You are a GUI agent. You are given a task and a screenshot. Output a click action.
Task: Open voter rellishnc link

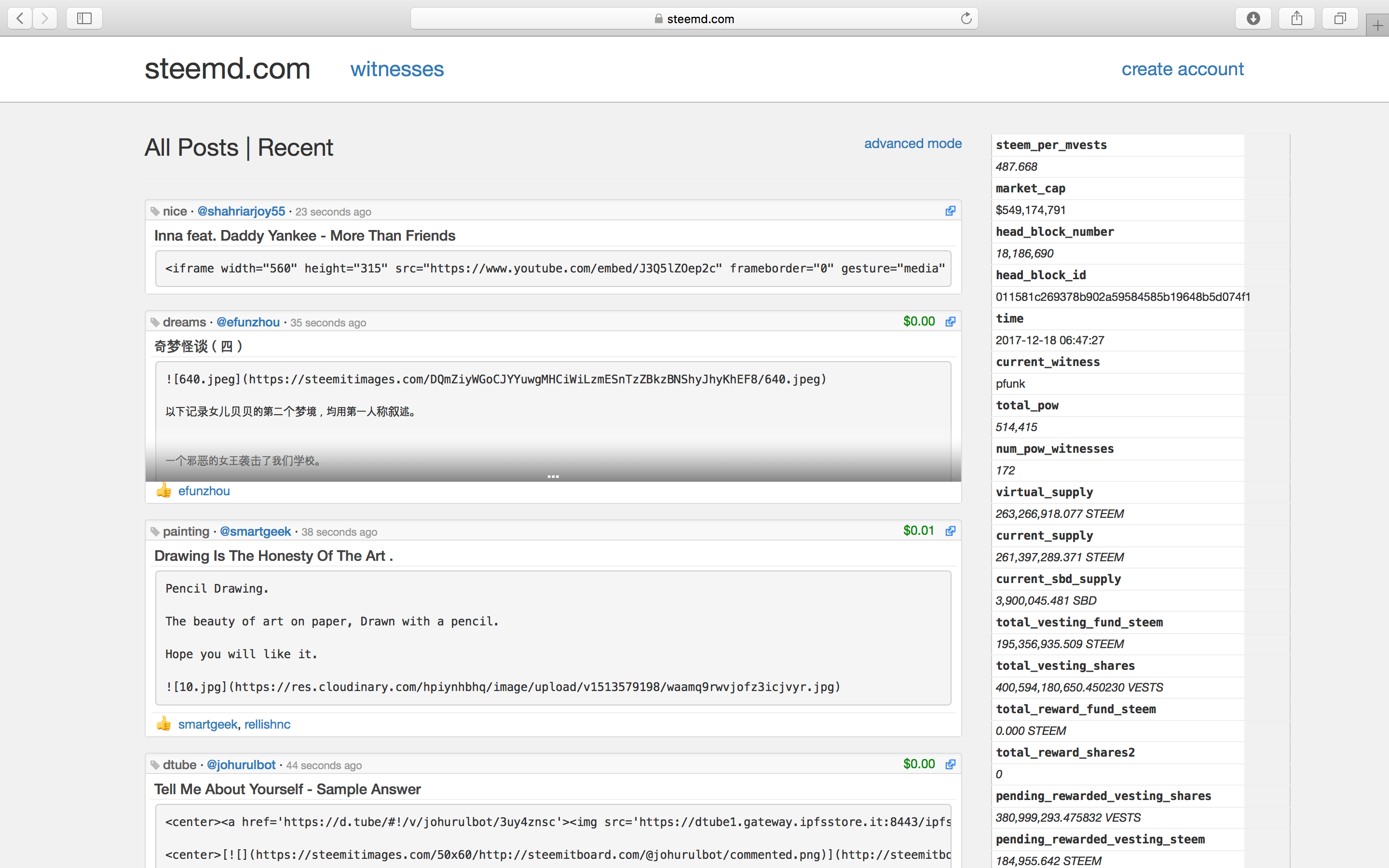click(268, 724)
